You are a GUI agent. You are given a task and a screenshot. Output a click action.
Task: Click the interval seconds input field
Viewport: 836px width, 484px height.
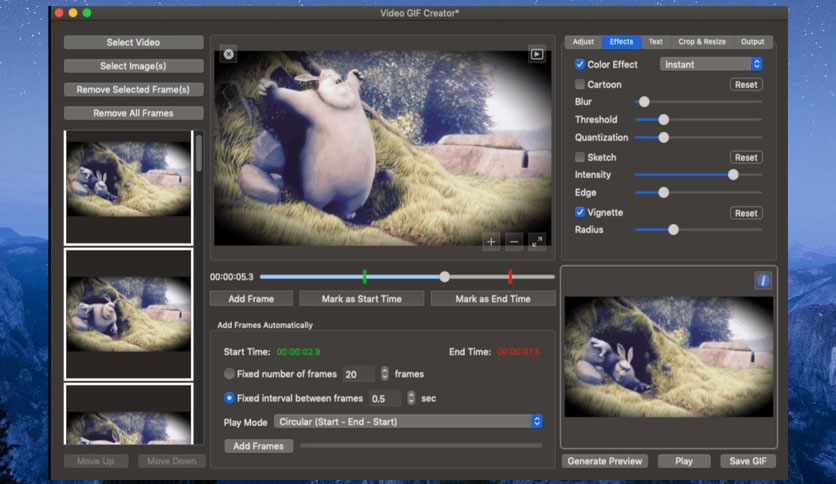(385, 398)
